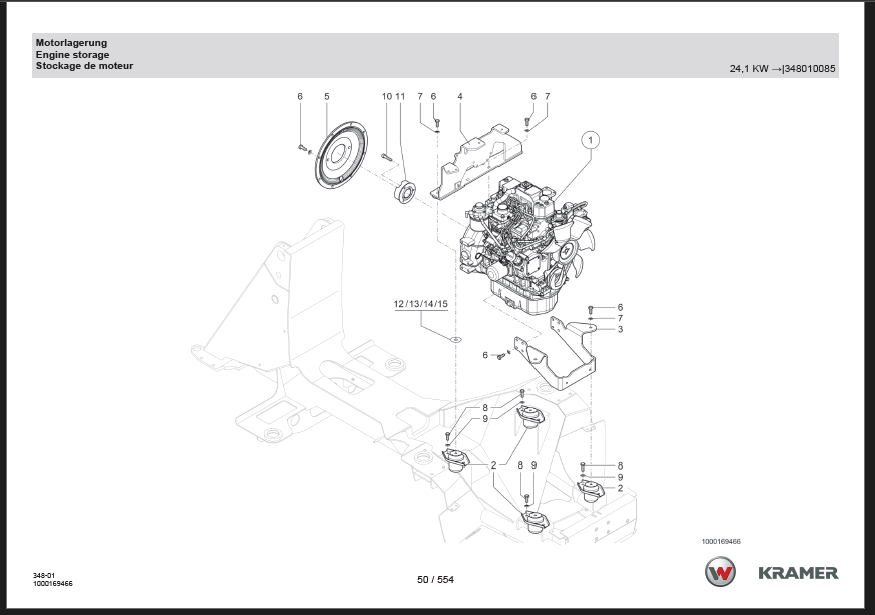The width and height of the screenshot is (875, 615).
Task: Click the bolt drawing under callout 10
Action: pos(387,155)
